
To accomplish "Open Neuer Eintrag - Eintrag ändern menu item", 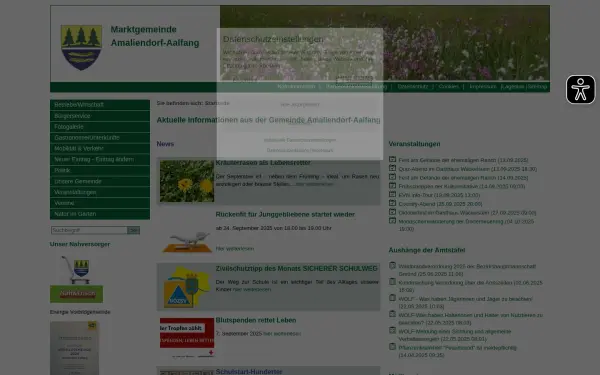I will pyautogui.click(x=100, y=160).
